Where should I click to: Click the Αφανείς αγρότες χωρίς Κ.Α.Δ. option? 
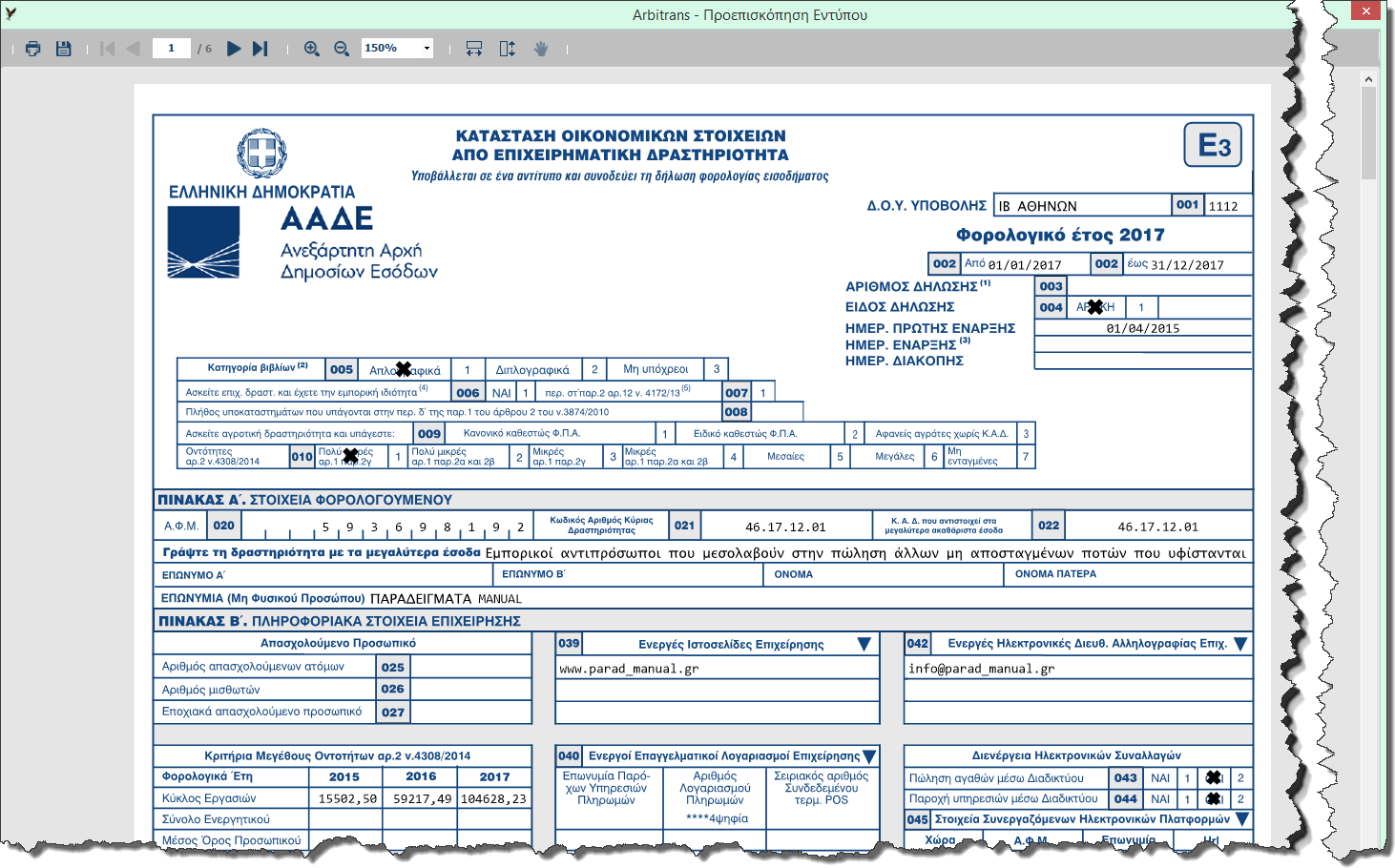(942, 434)
